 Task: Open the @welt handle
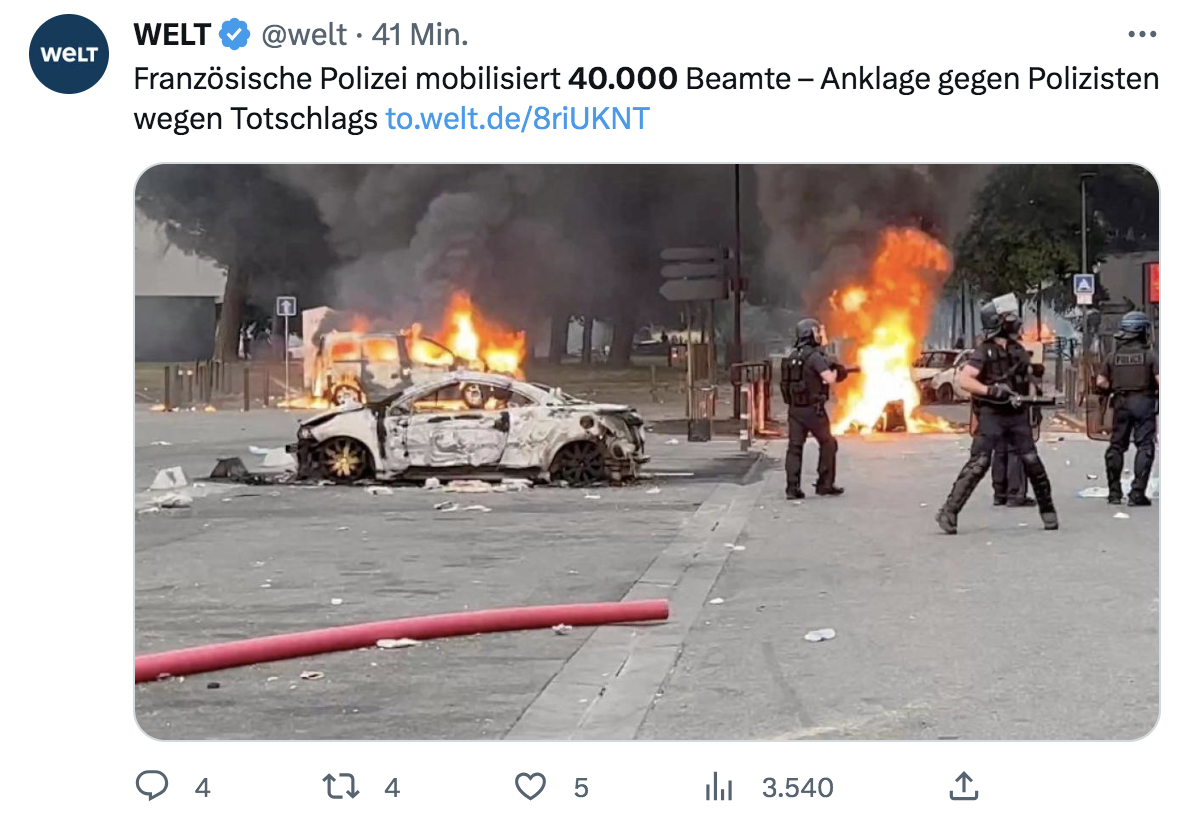[x=304, y=35]
